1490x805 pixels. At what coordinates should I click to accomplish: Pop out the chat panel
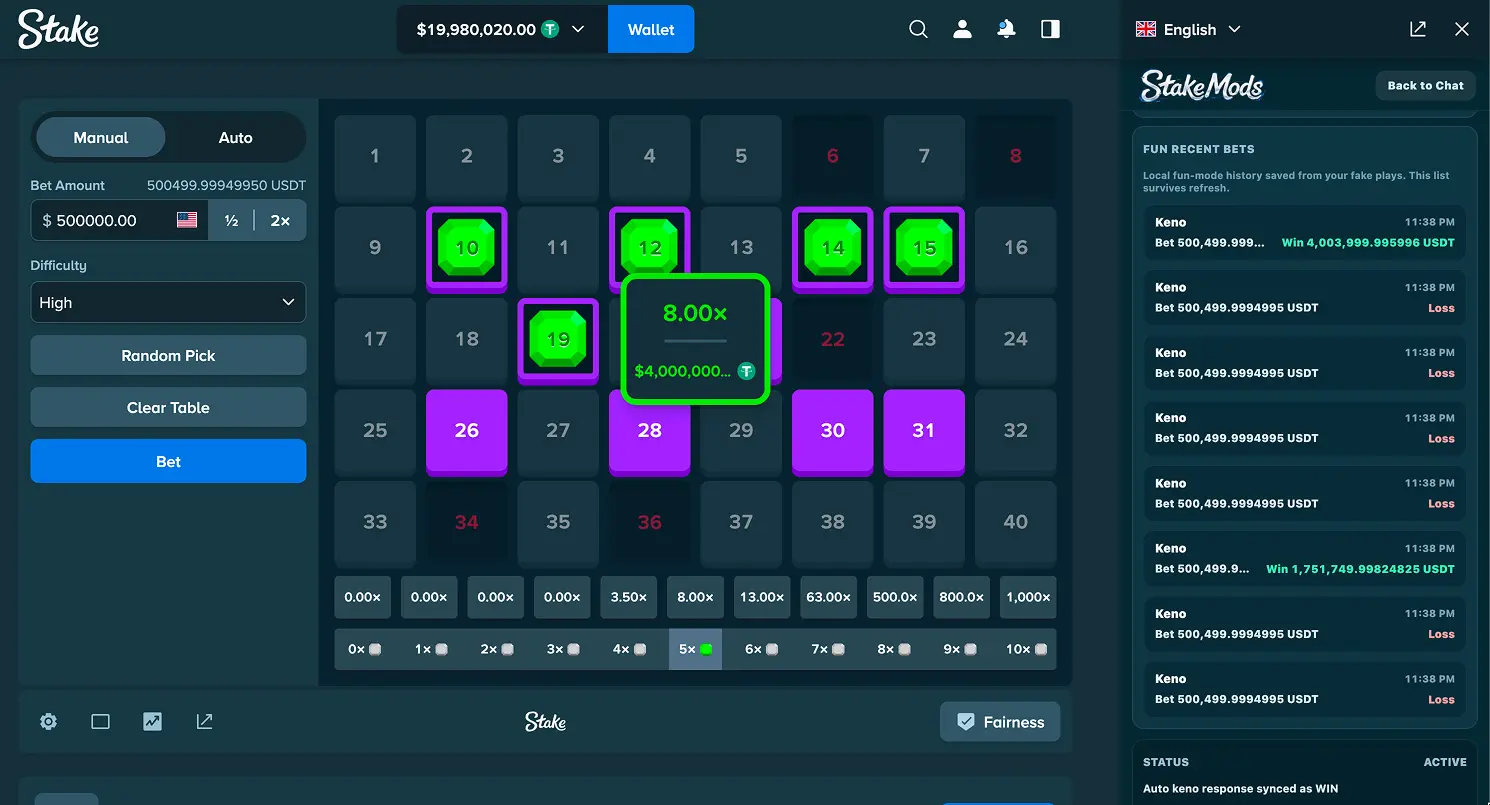point(1418,29)
